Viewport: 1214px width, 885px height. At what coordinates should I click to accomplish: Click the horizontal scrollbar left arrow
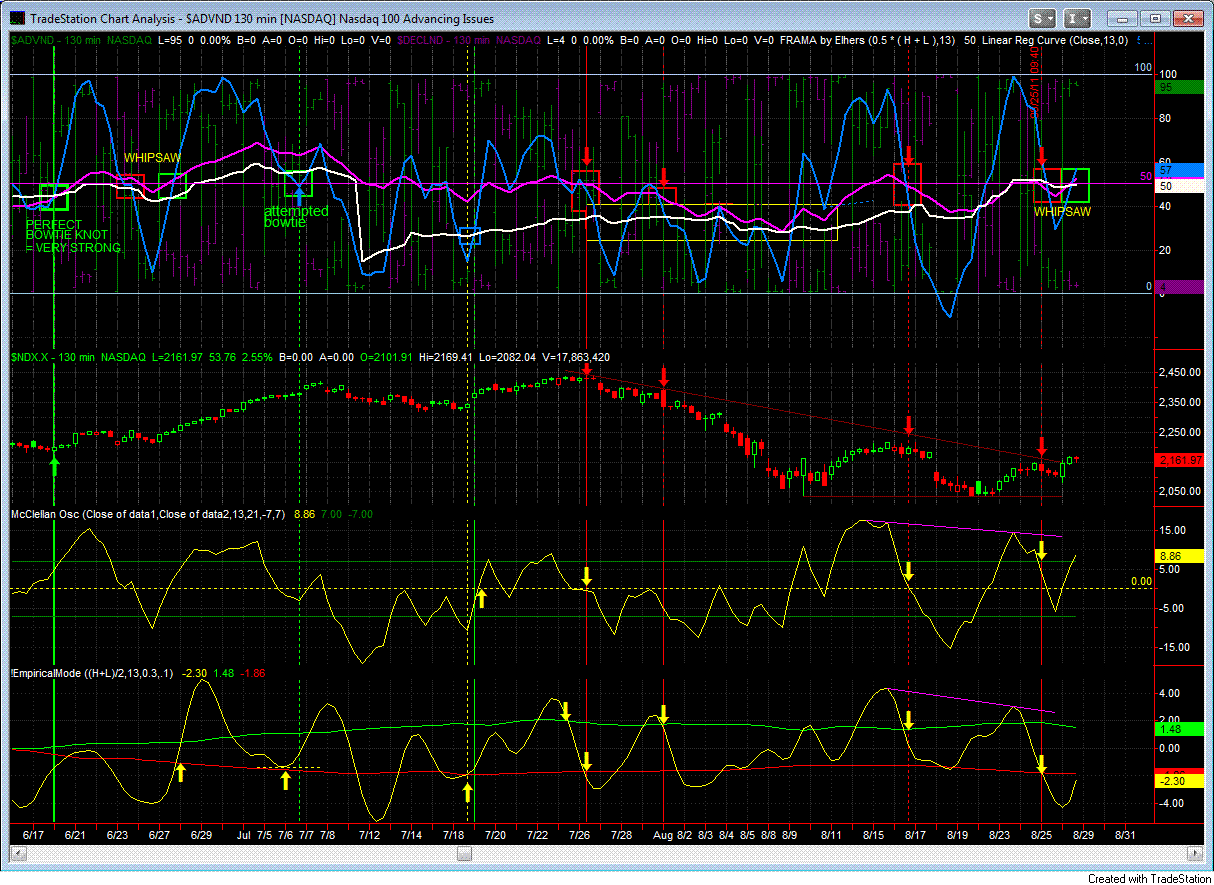[17, 853]
